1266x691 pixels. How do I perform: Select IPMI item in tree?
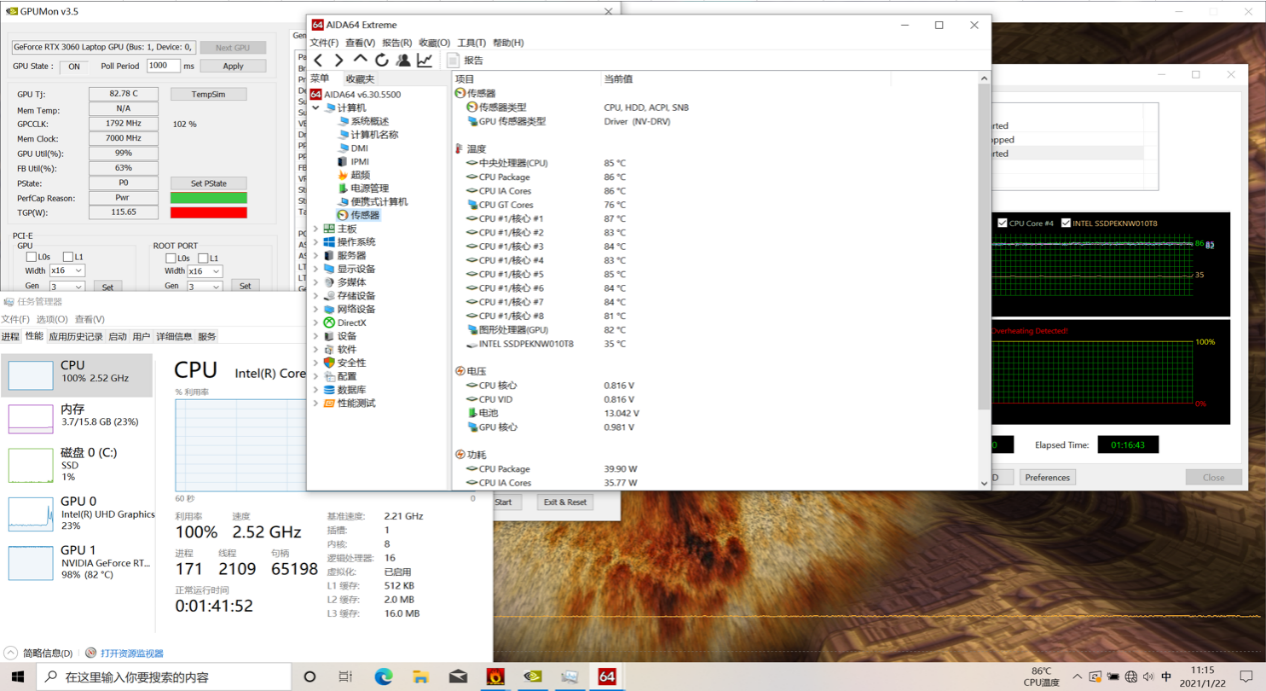tap(354, 161)
